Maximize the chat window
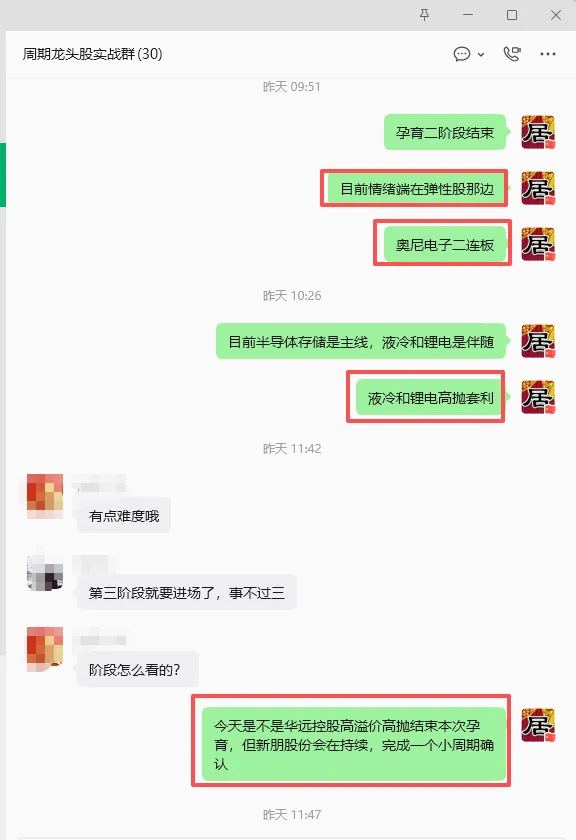 tap(512, 15)
